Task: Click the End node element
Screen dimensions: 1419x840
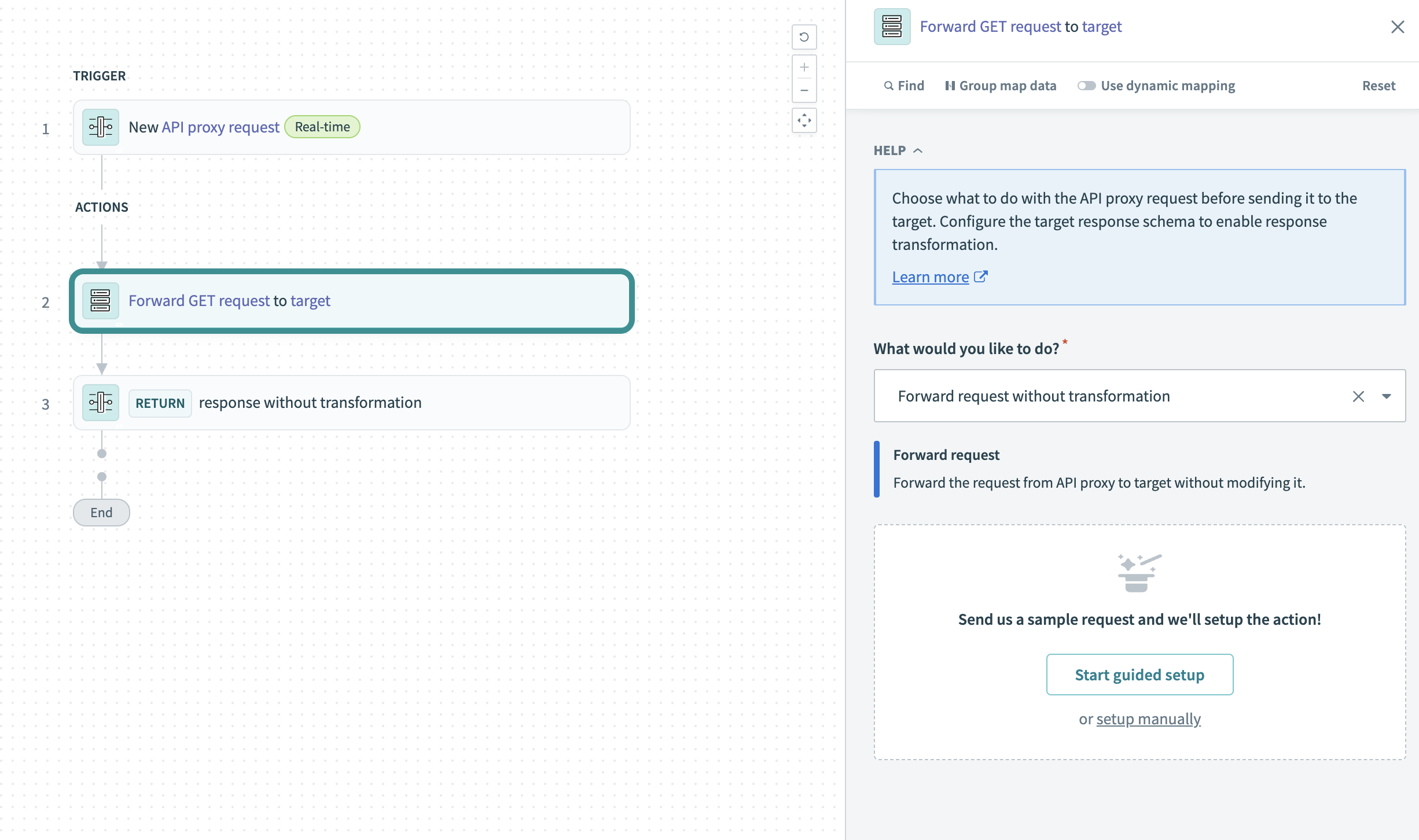Action: (101, 512)
